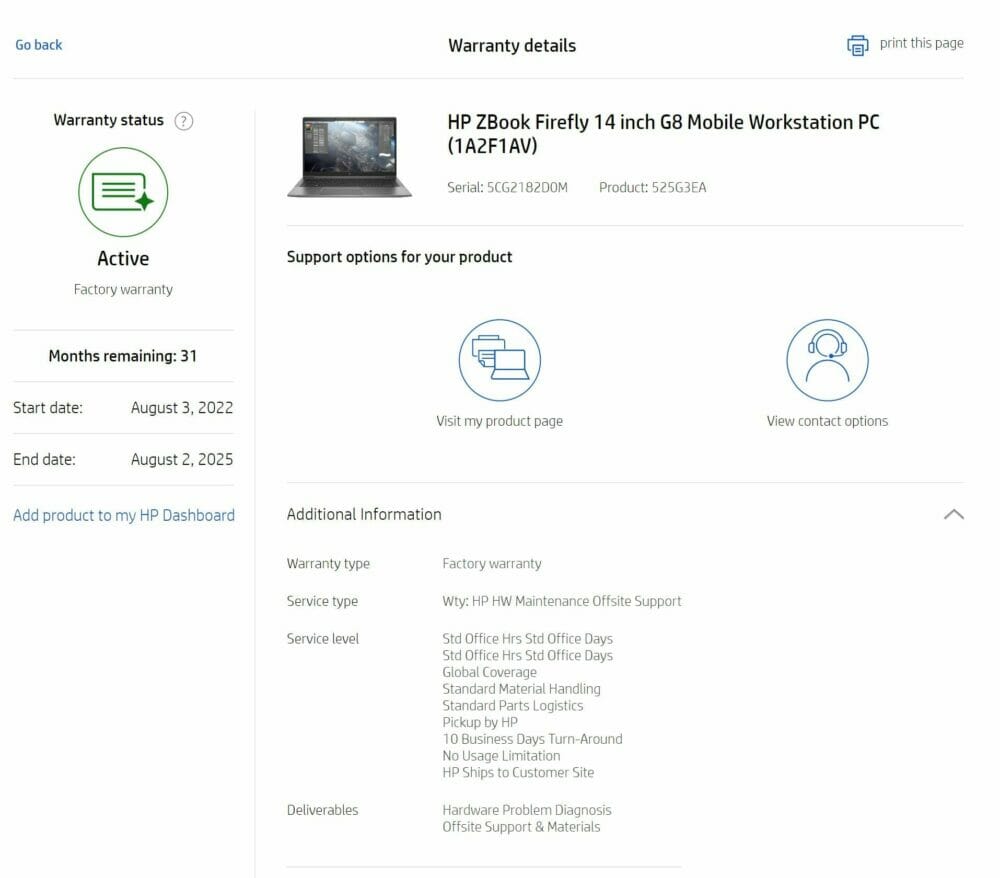The image size is (1000, 878).
Task: Click Hardware Problem Diagnosis deliverable
Action: (527, 810)
